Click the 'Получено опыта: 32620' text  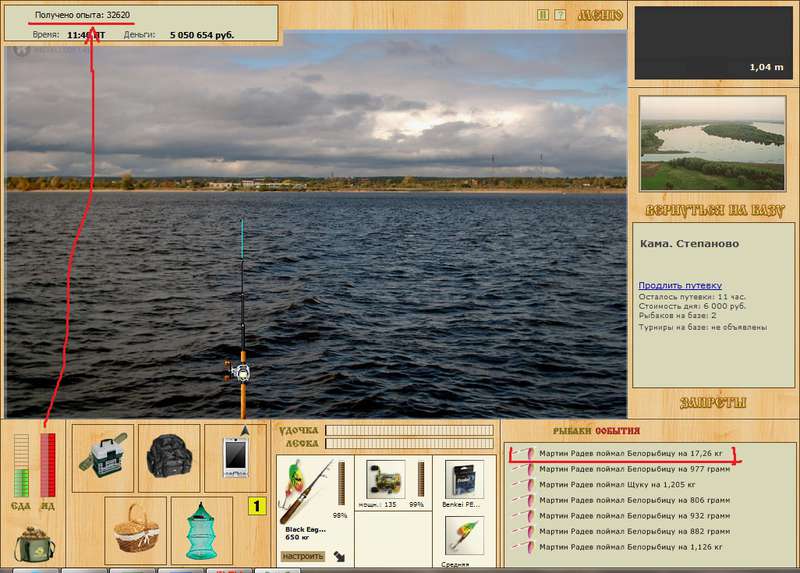coord(82,15)
